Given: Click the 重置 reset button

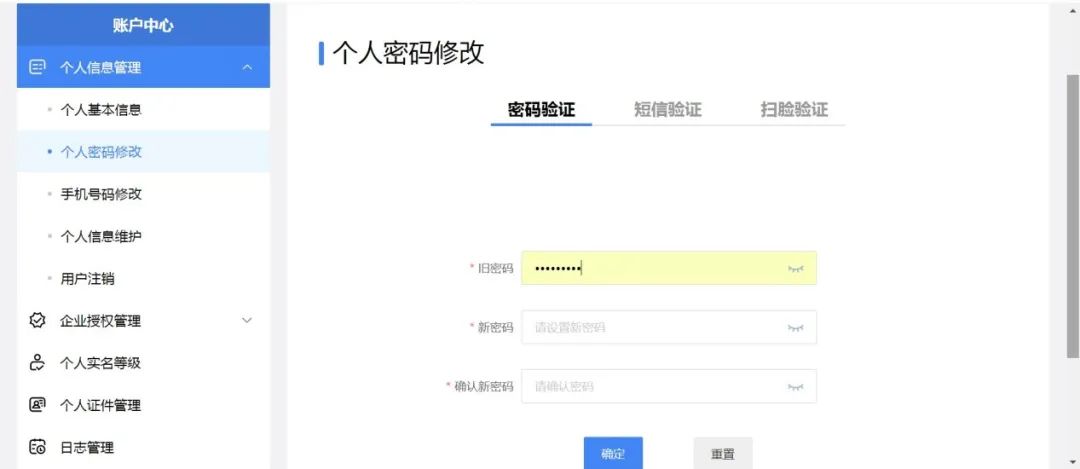Looking at the screenshot, I should coord(723,453).
